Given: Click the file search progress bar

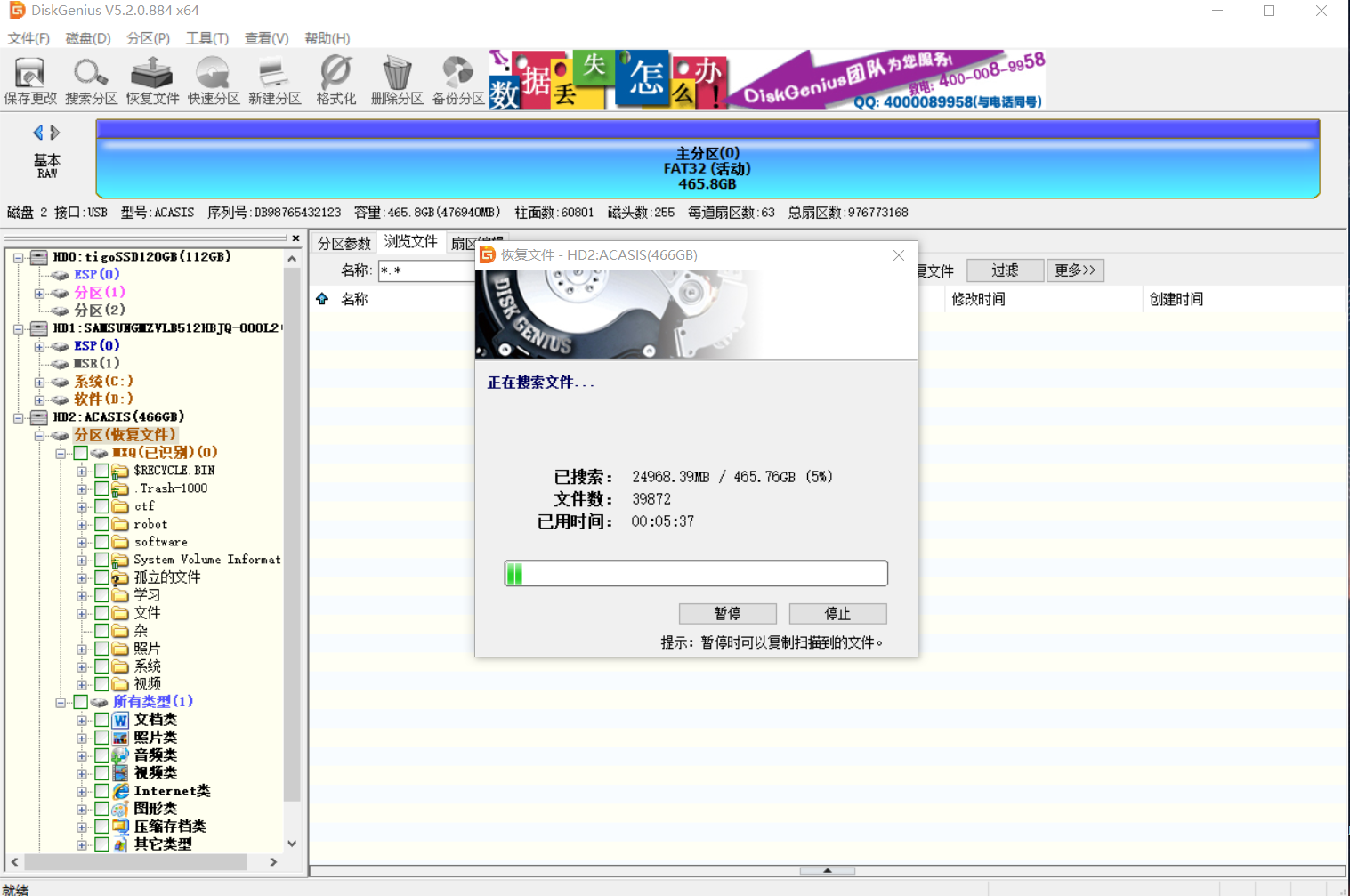Looking at the screenshot, I should tap(696, 573).
